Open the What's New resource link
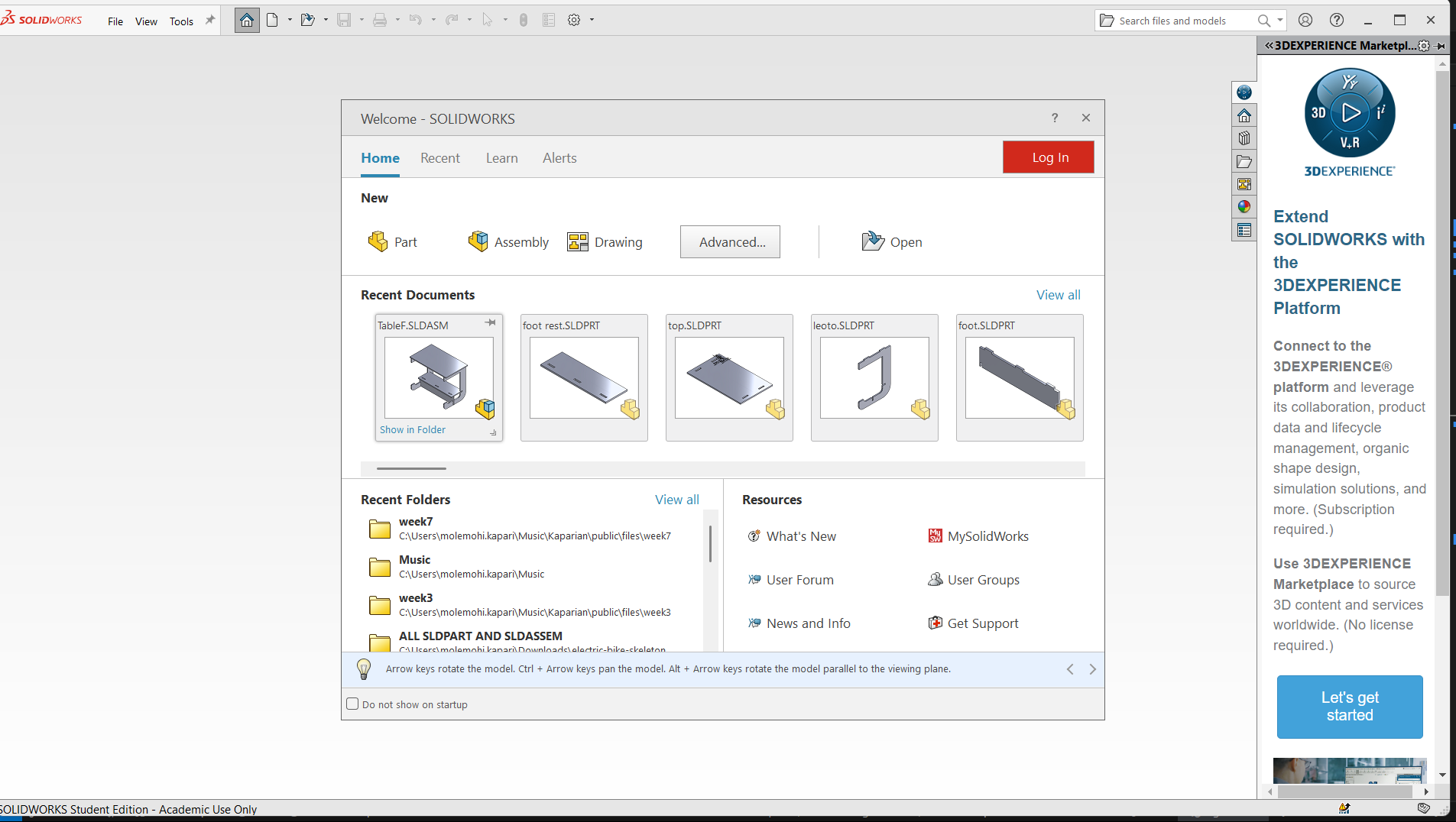Image resolution: width=1456 pixels, height=822 pixels. [x=792, y=536]
